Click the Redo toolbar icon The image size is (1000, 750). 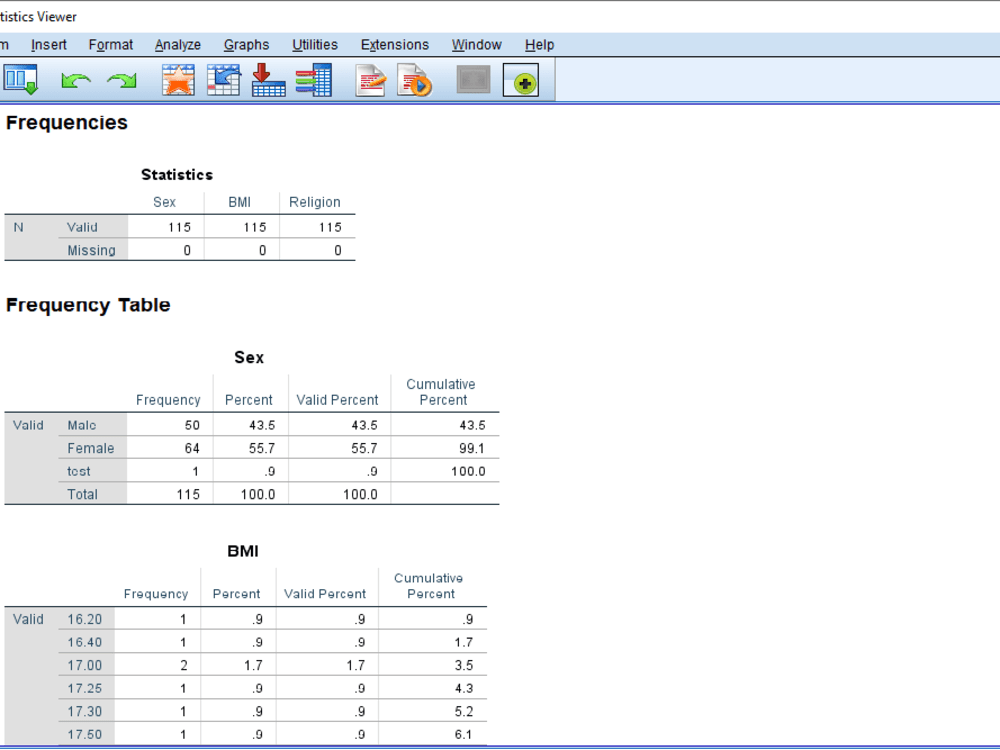click(x=120, y=79)
